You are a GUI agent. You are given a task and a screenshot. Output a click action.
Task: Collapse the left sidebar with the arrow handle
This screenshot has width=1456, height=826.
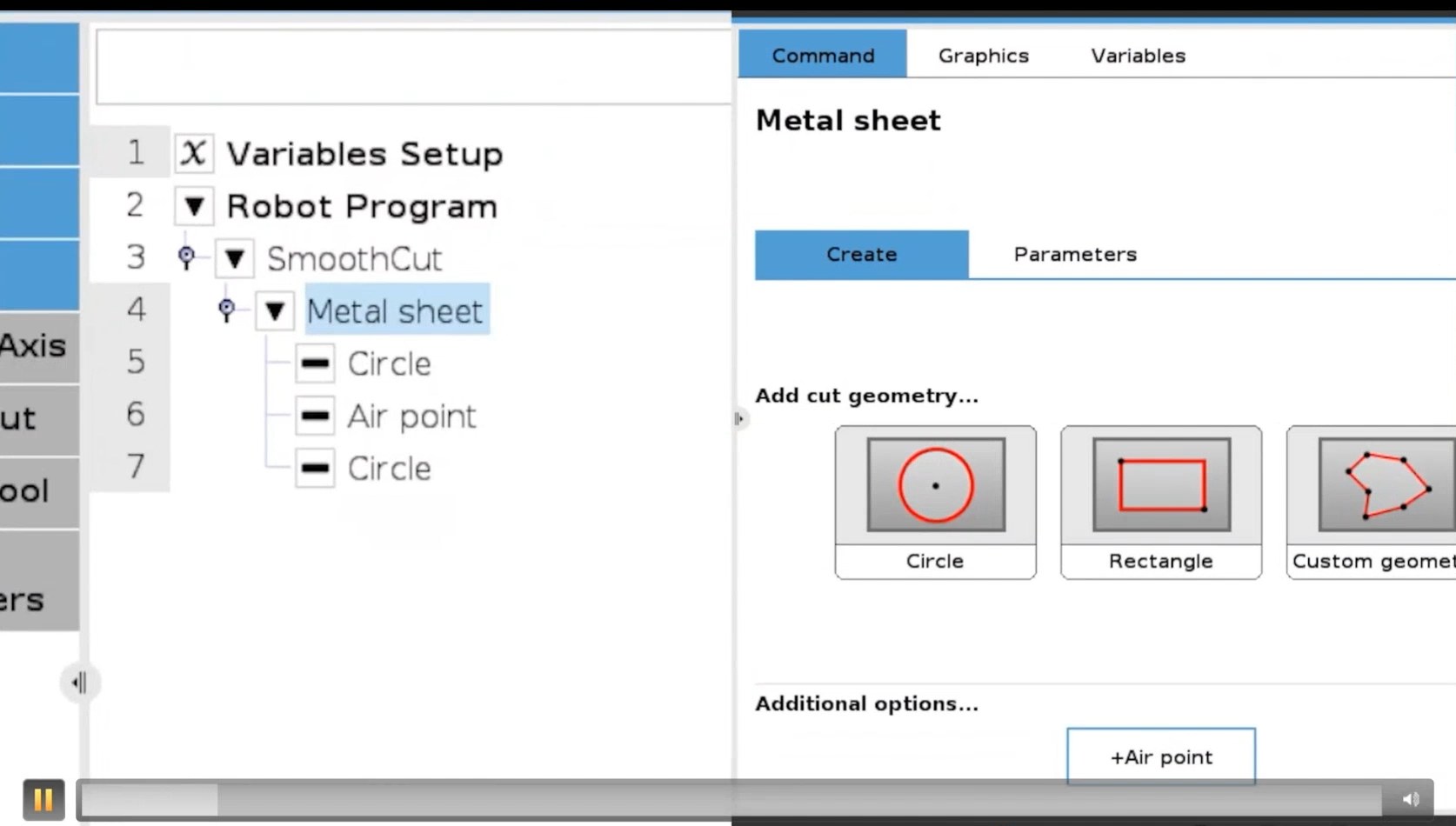79,683
